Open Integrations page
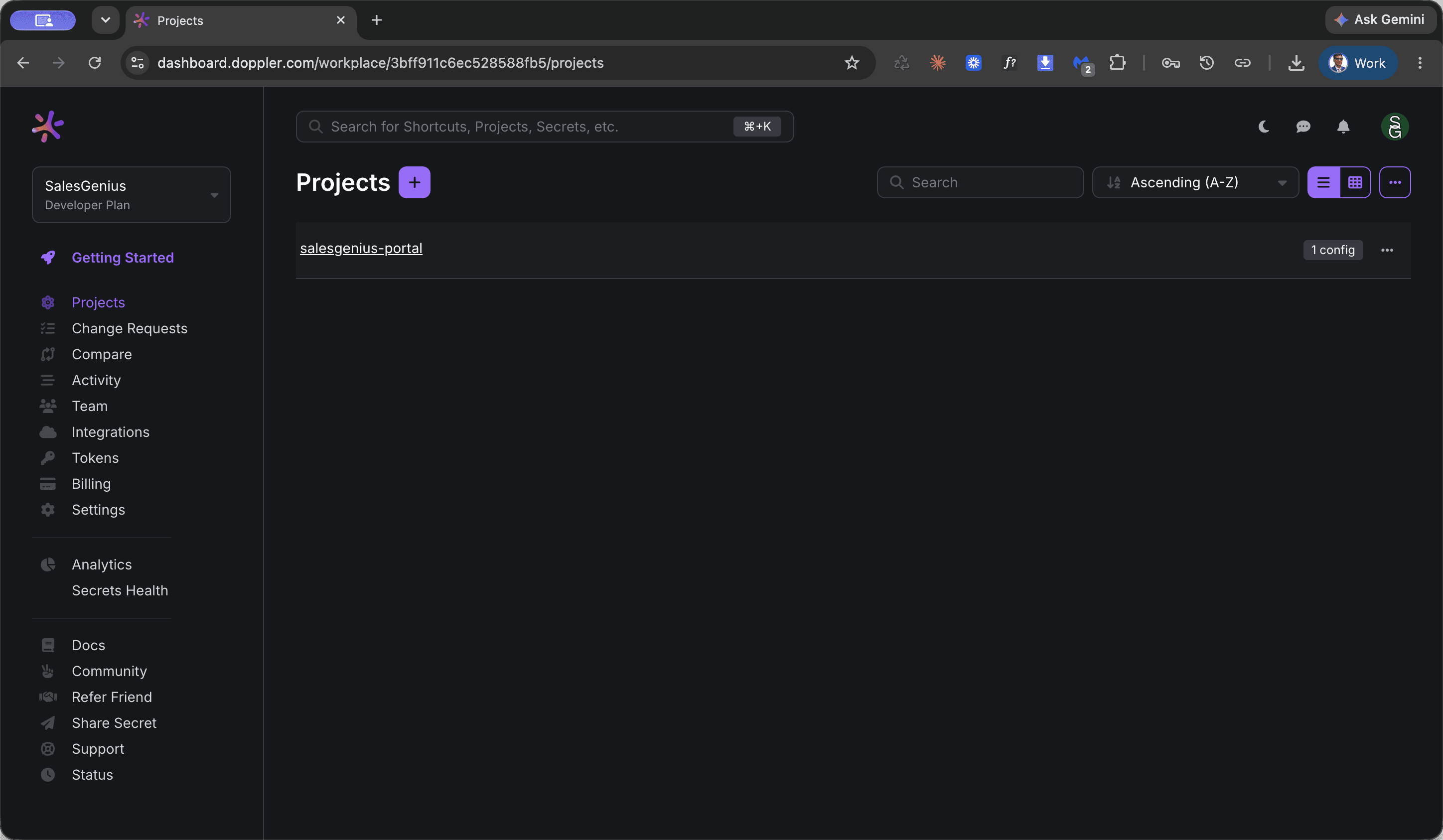 click(111, 432)
